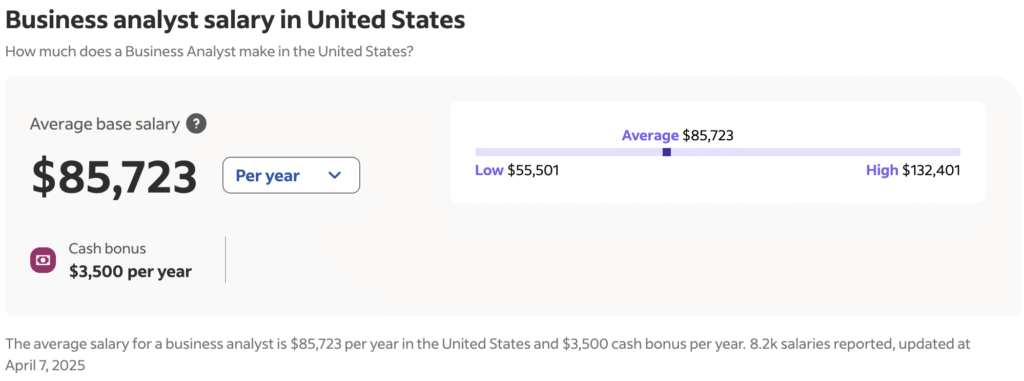
Task: Select the large $85,723 salary figure
Action: (114, 177)
